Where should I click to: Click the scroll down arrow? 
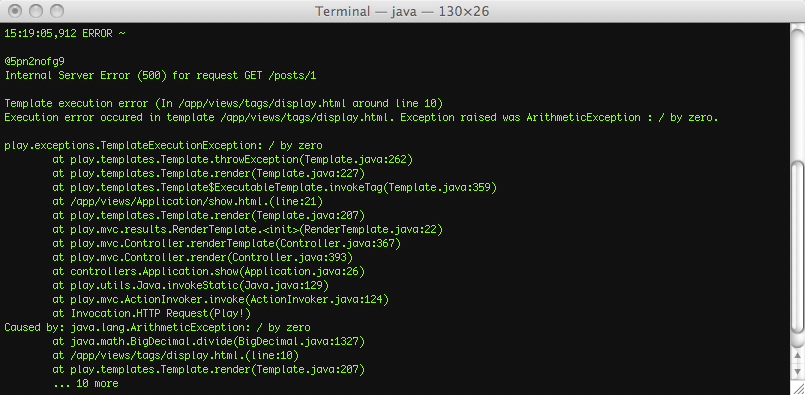tap(797, 370)
